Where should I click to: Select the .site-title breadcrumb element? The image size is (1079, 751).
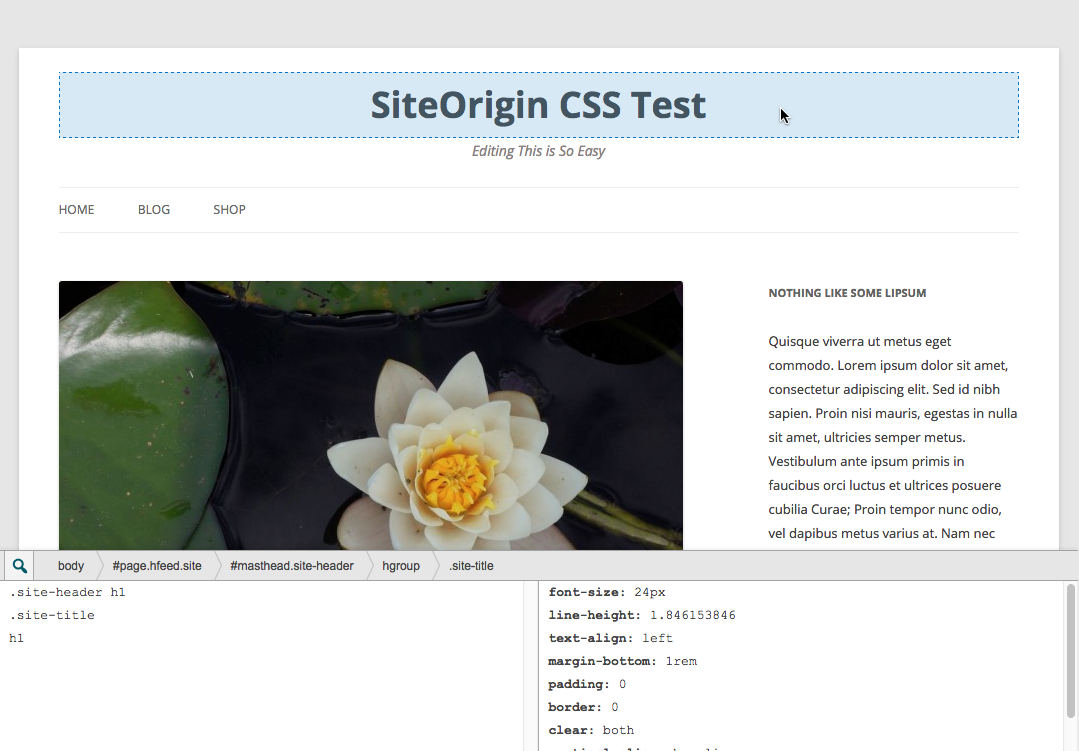(472, 565)
